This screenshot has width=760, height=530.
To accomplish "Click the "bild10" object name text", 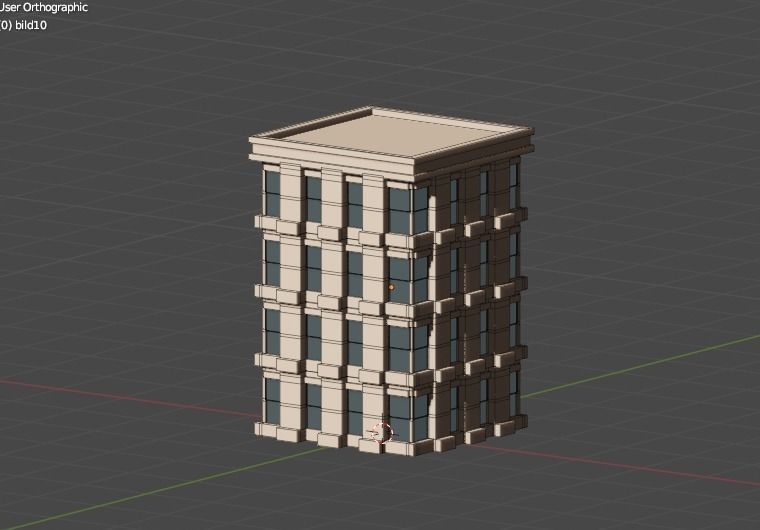I will [31, 25].
